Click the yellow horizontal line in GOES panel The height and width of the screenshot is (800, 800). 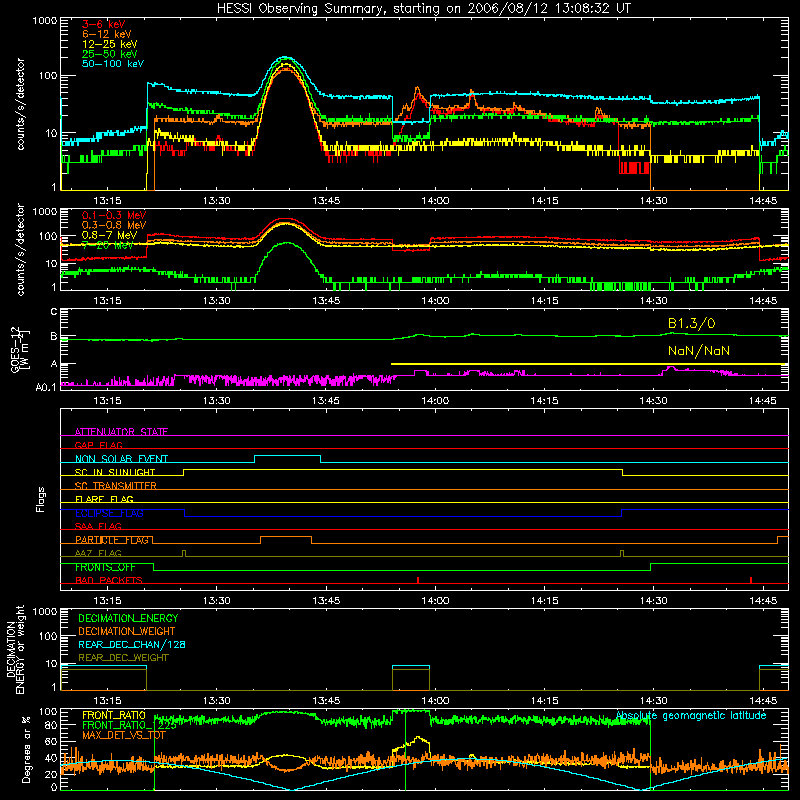click(x=589, y=364)
